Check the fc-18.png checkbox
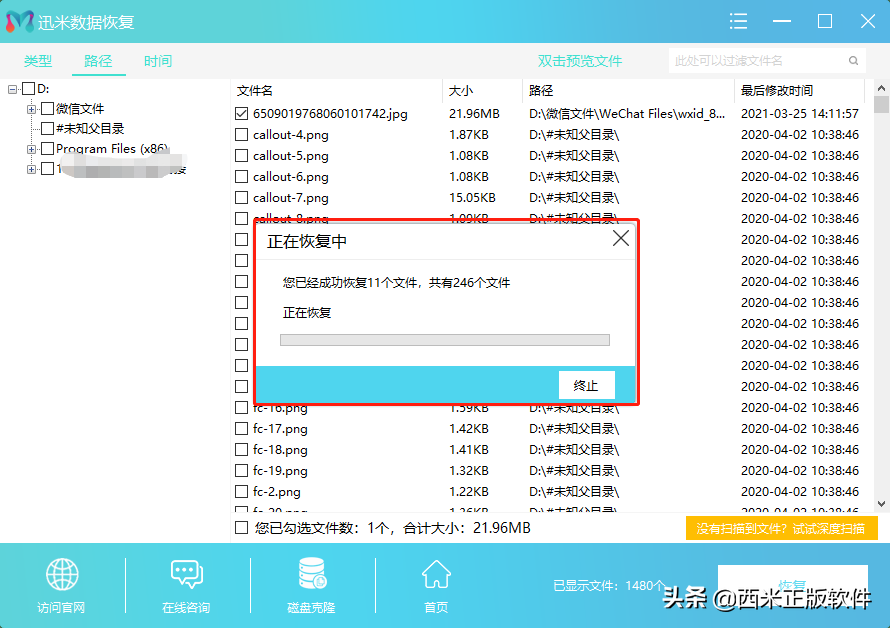The width and height of the screenshot is (890, 628). pyautogui.click(x=241, y=450)
